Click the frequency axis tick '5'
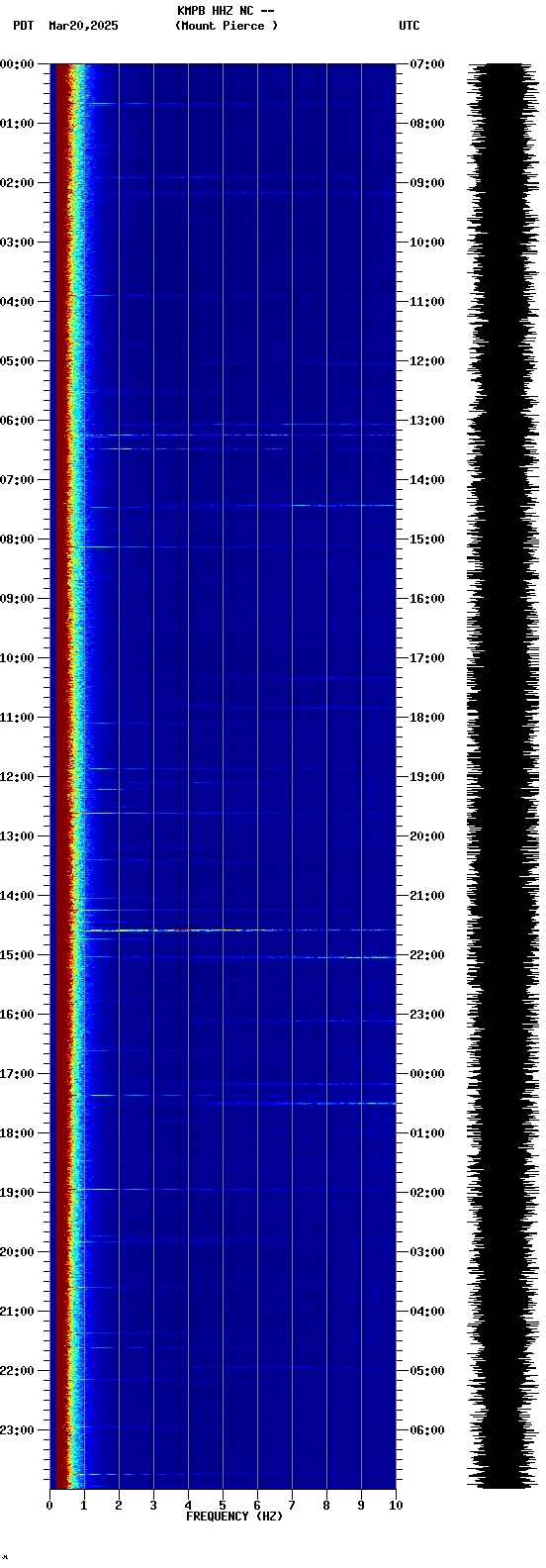This screenshot has width=546, height=1568. (223, 1506)
